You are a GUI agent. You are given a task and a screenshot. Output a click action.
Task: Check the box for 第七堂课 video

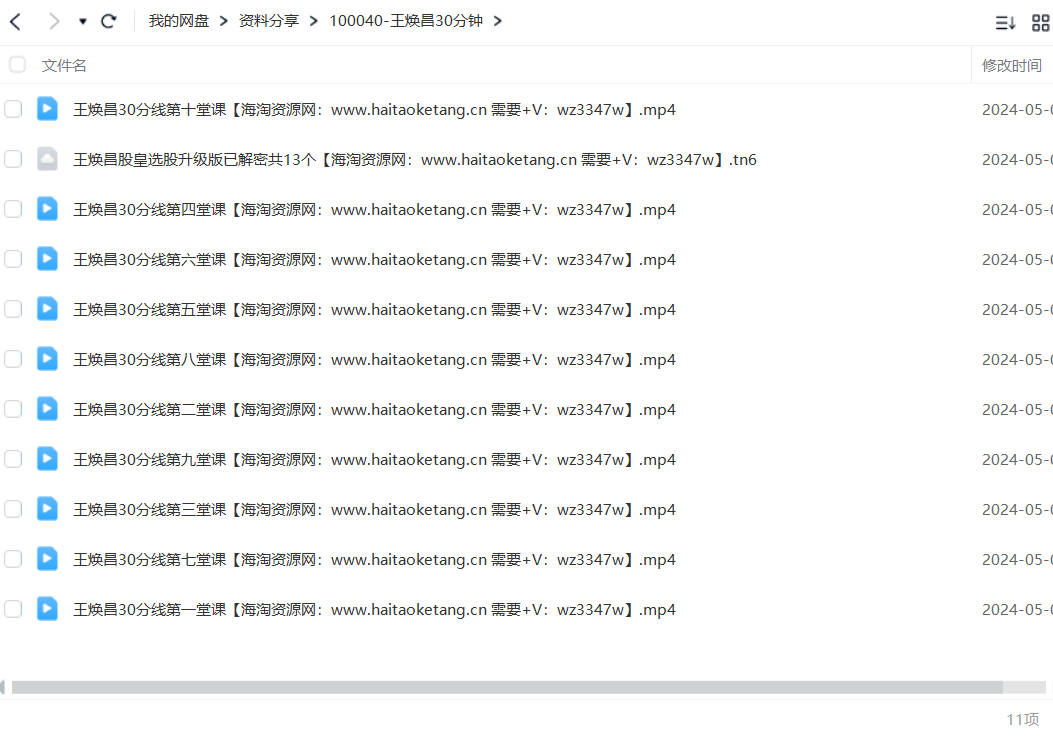pyautogui.click(x=13, y=559)
